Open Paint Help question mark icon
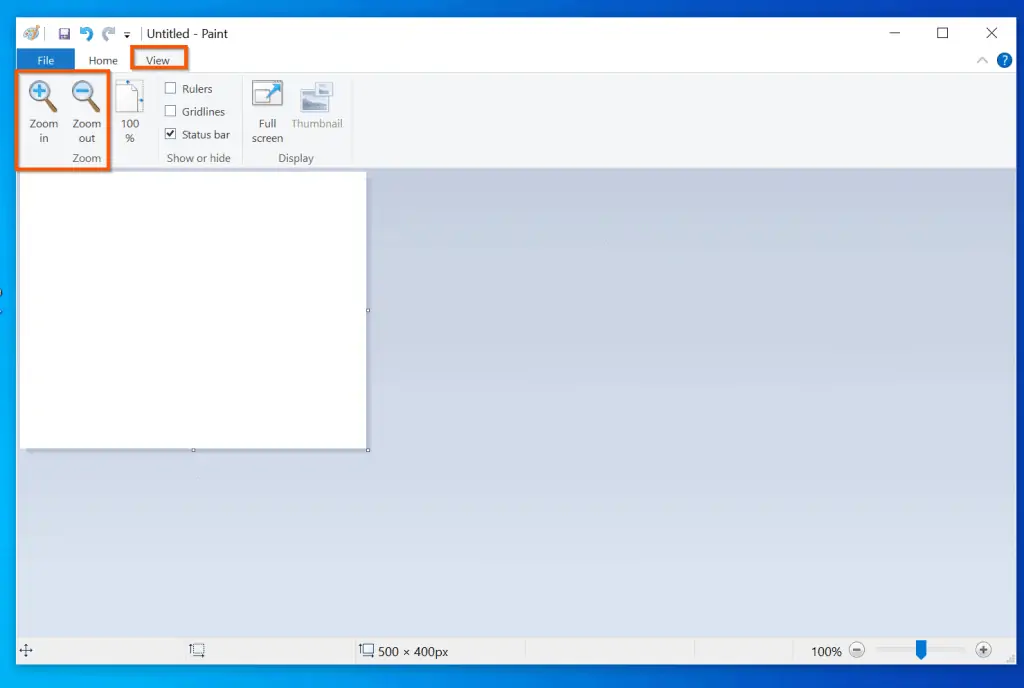Viewport: 1024px width, 688px height. [x=1004, y=61]
